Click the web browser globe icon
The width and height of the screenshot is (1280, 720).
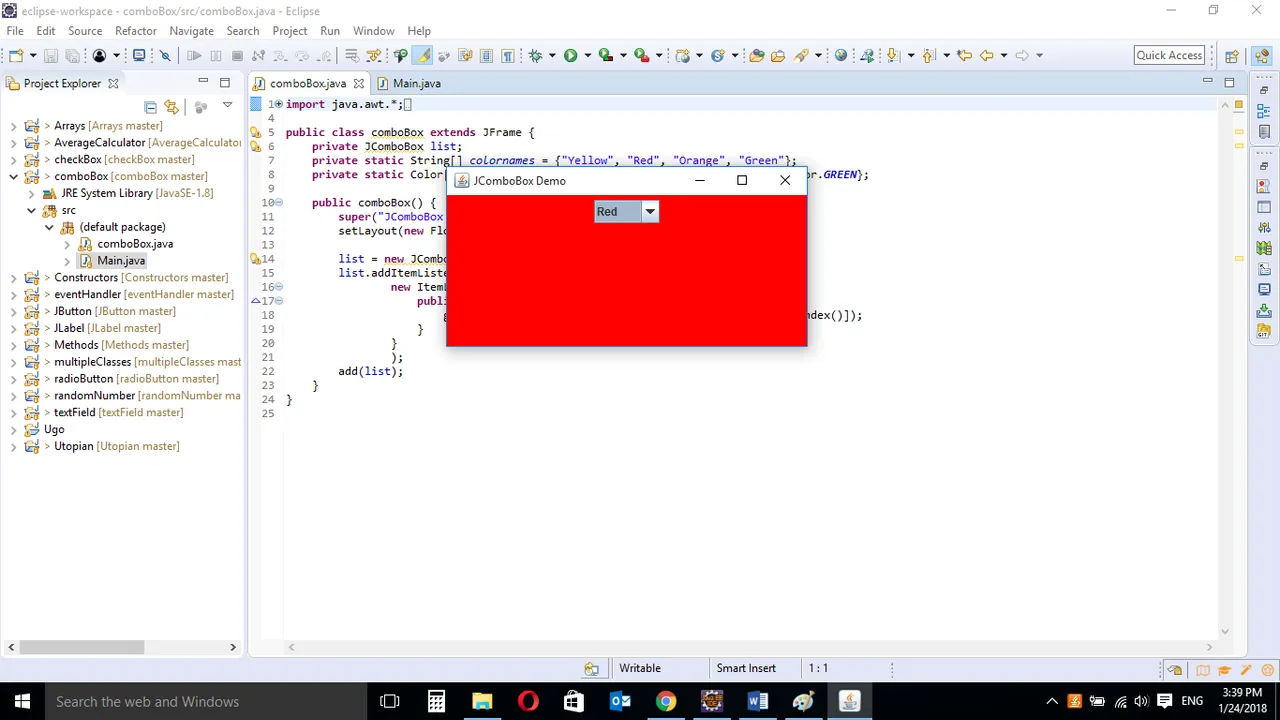click(841, 56)
